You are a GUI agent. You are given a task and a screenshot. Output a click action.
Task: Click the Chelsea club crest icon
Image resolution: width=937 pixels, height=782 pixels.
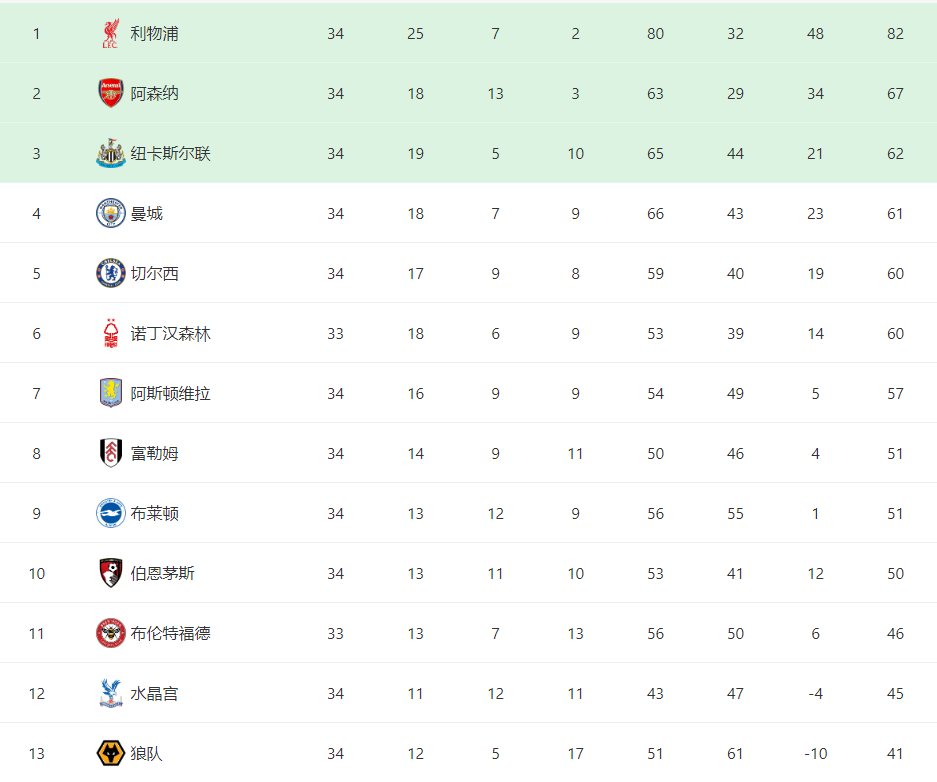pos(111,274)
